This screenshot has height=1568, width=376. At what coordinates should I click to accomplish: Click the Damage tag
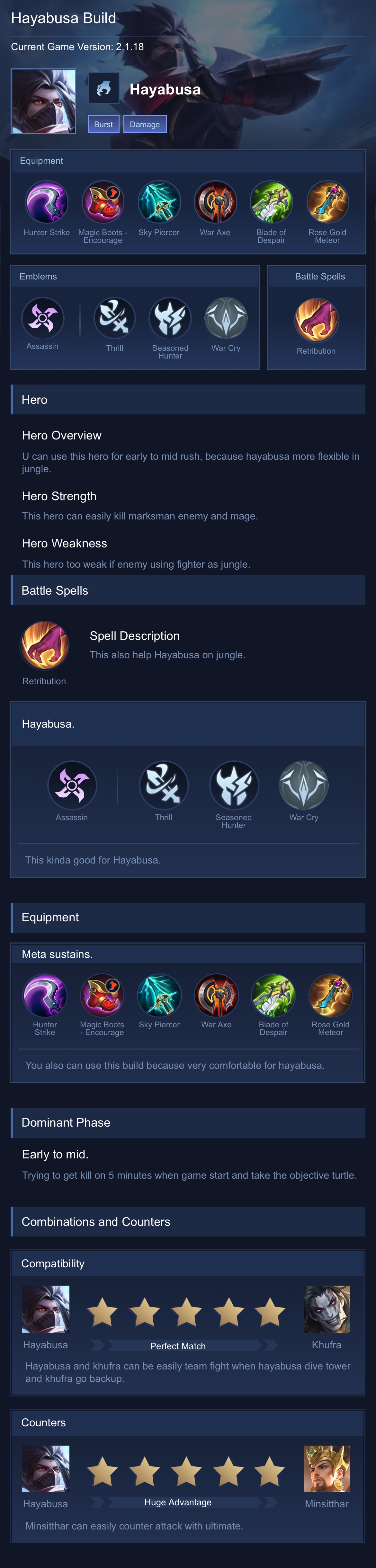(144, 124)
